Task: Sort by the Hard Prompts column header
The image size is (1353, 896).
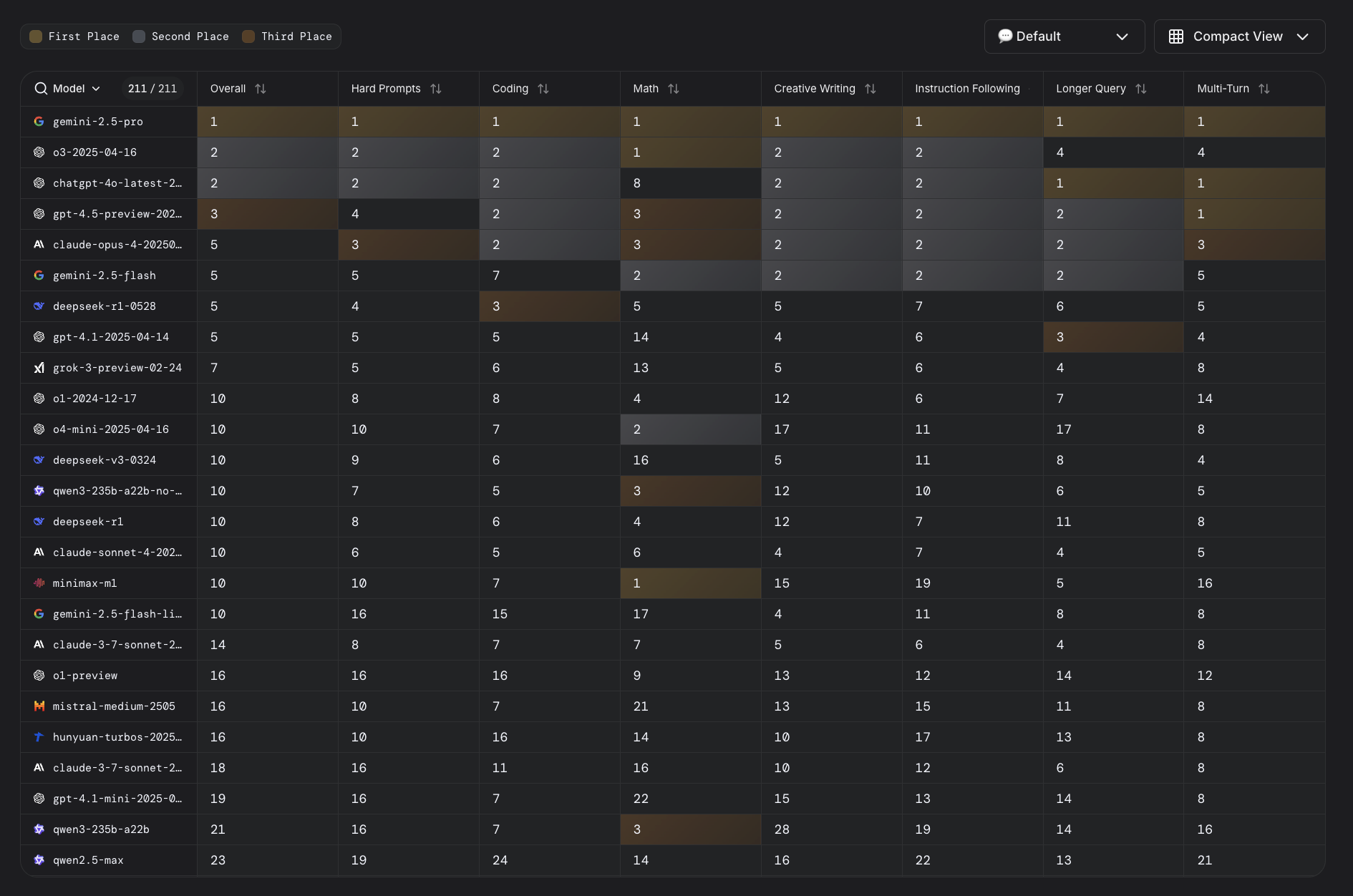Action: pos(386,89)
